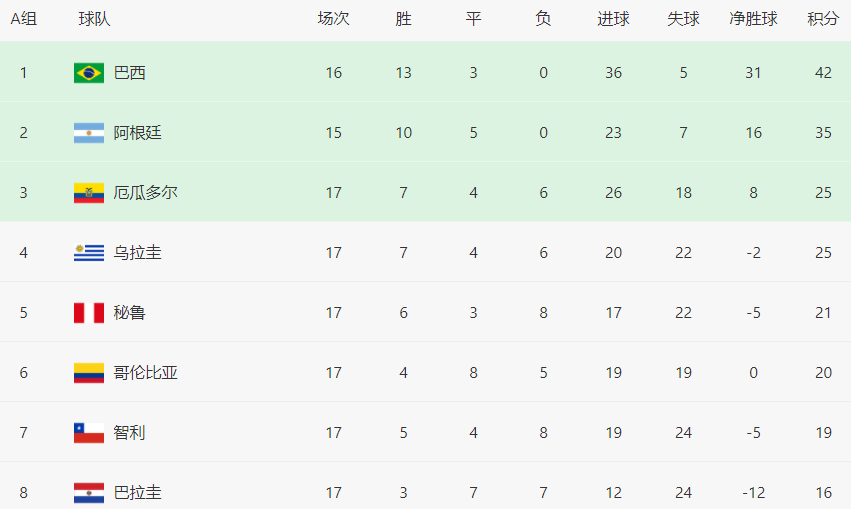The height and width of the screenshot is (509, 851).
Task: Open the 阿根廷 team link
Action: pos(137,133)
